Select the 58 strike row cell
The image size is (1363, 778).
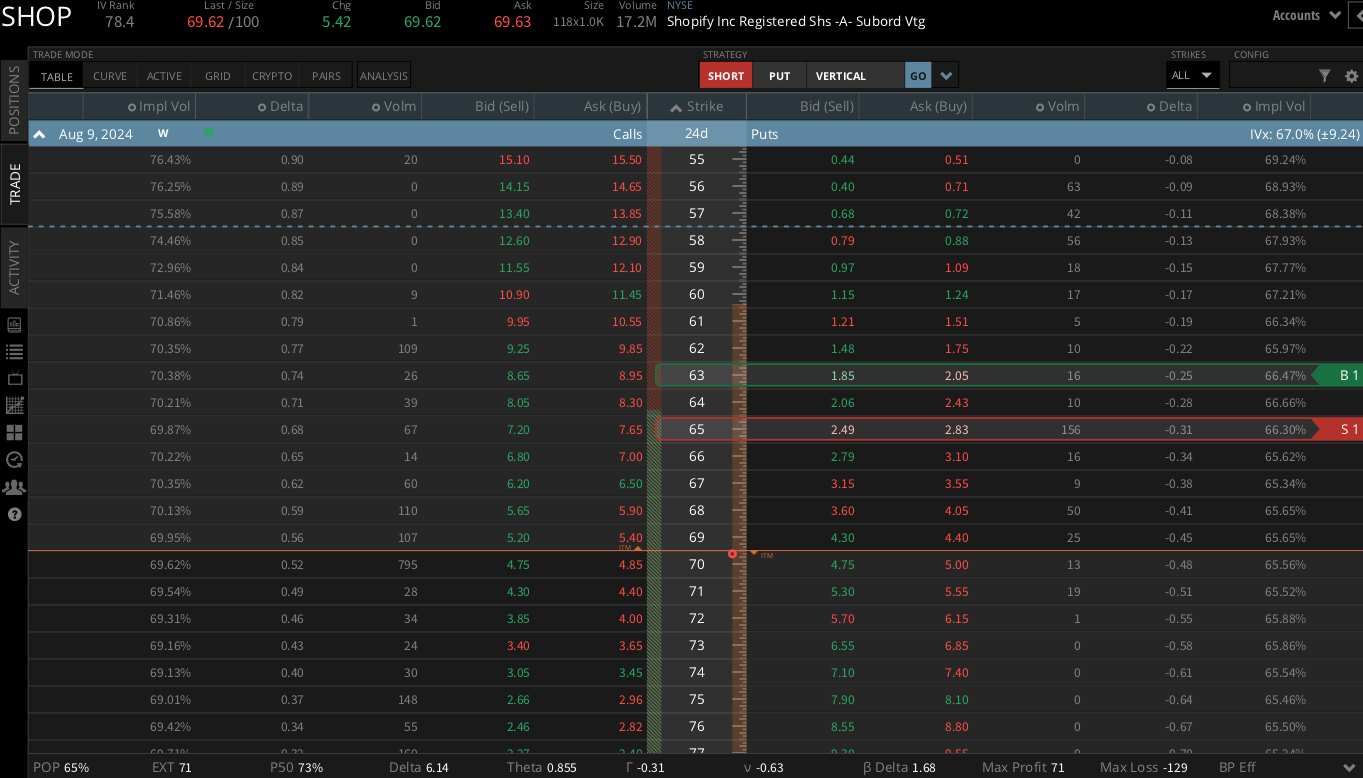696,241
